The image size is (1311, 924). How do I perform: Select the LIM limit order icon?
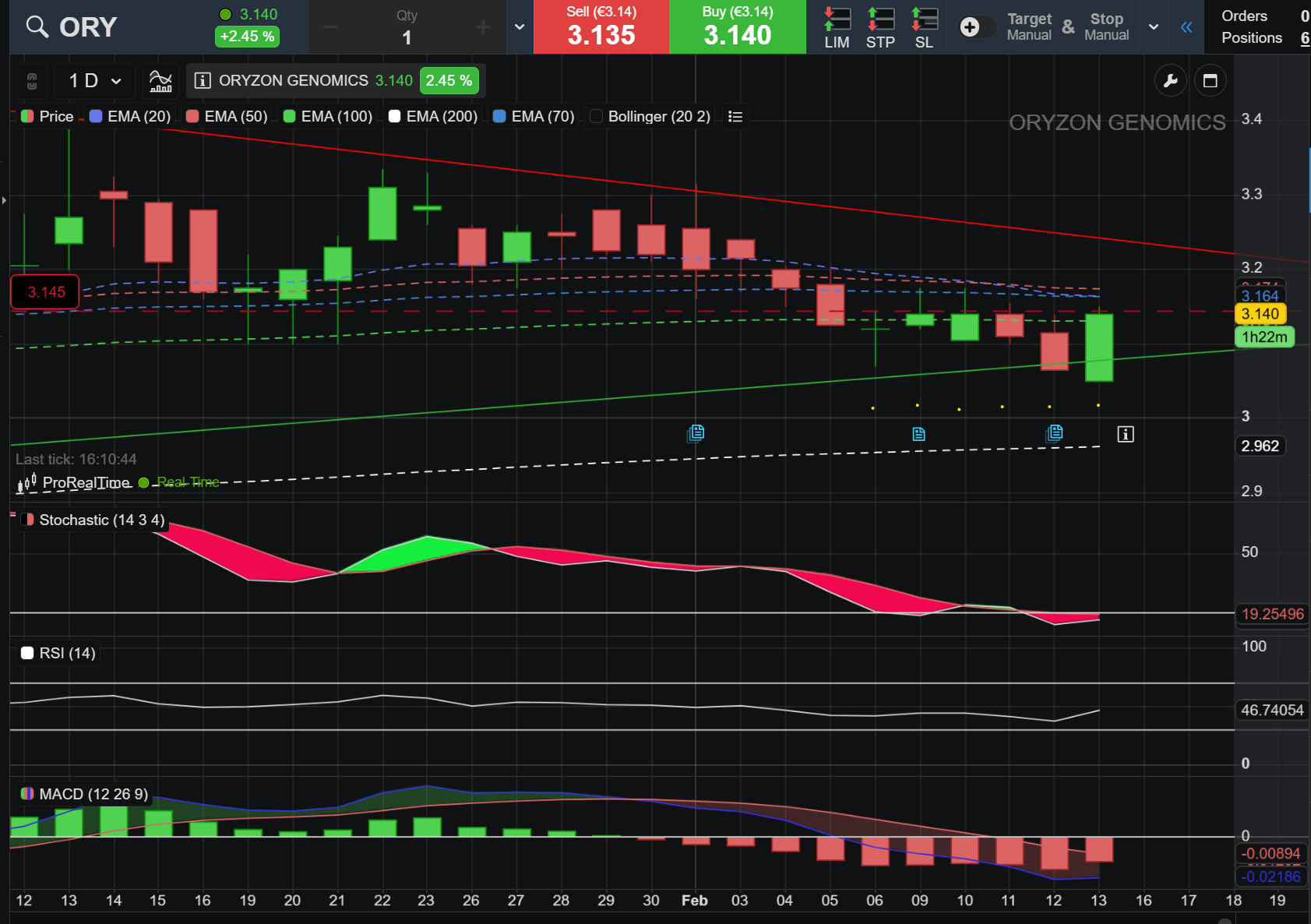pos(837,27)
